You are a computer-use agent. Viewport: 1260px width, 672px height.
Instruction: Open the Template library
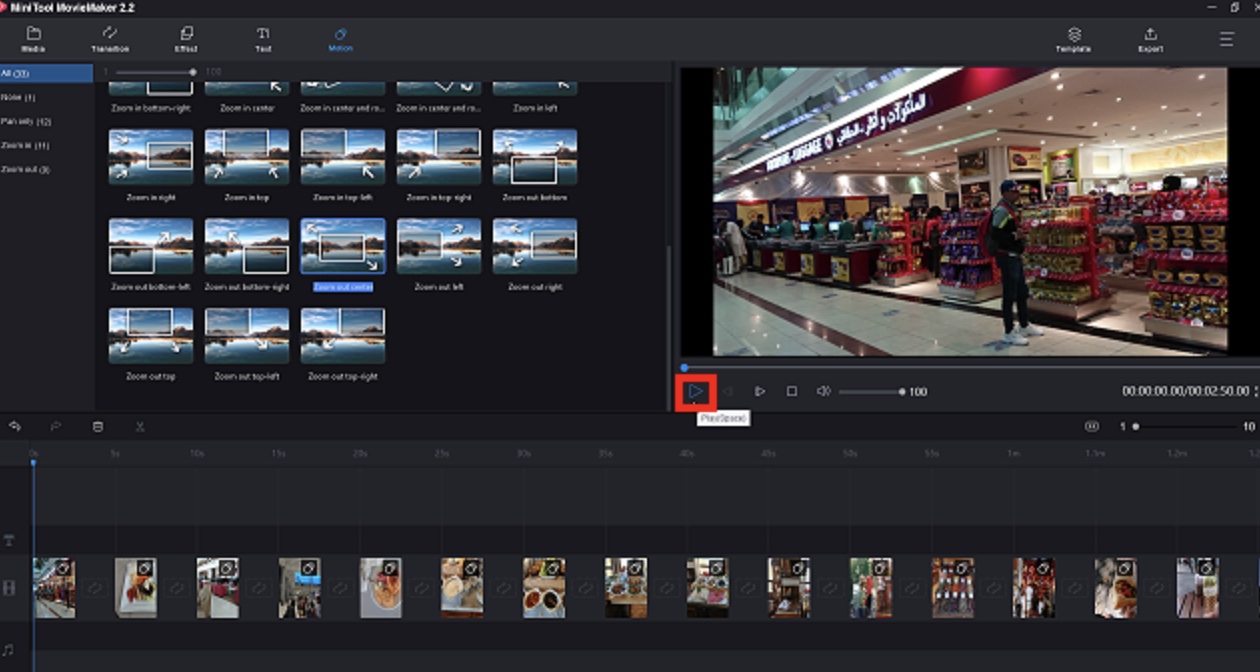point(1073,40)
